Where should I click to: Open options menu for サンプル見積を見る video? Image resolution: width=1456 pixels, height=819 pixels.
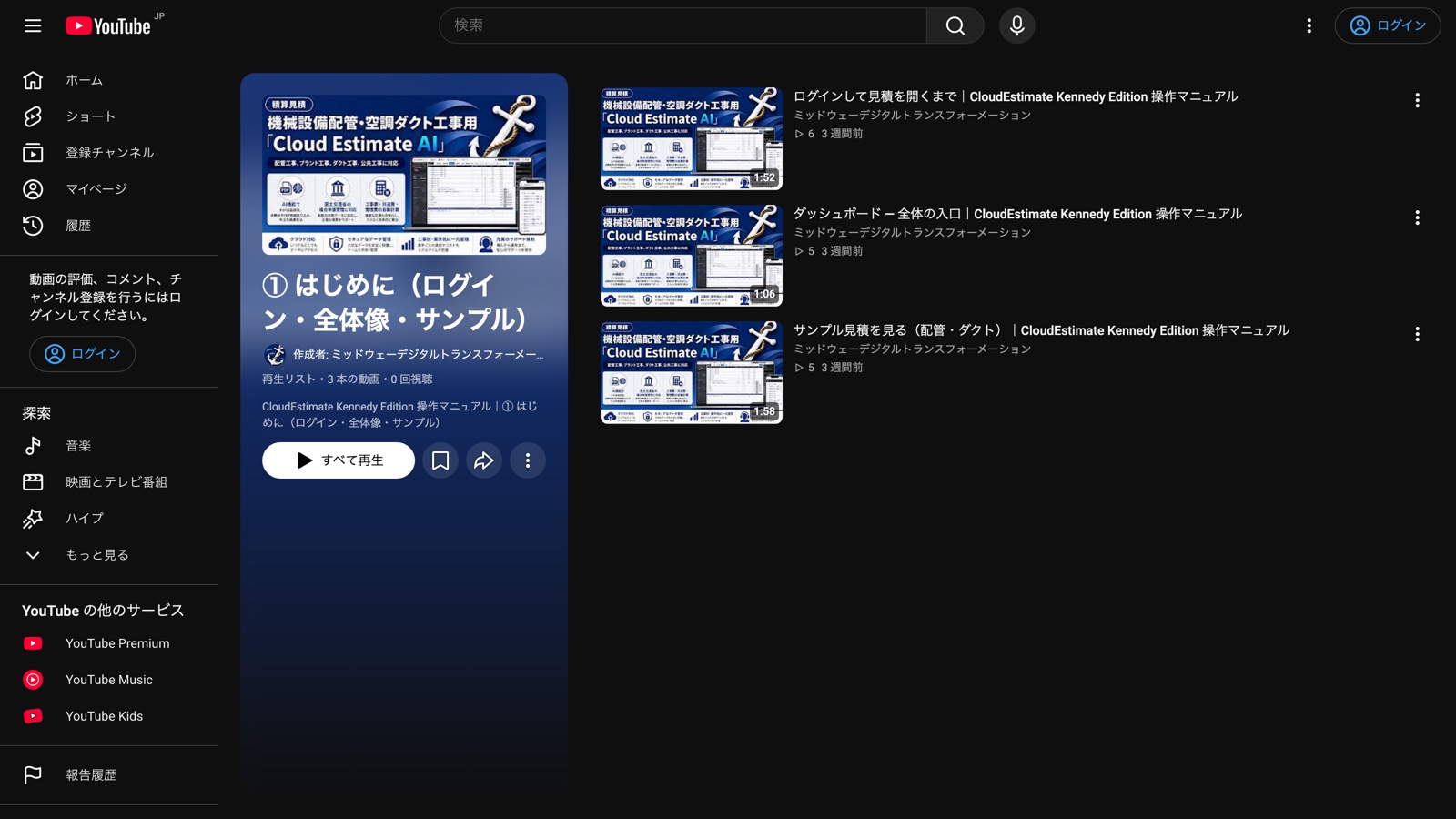1417,334
